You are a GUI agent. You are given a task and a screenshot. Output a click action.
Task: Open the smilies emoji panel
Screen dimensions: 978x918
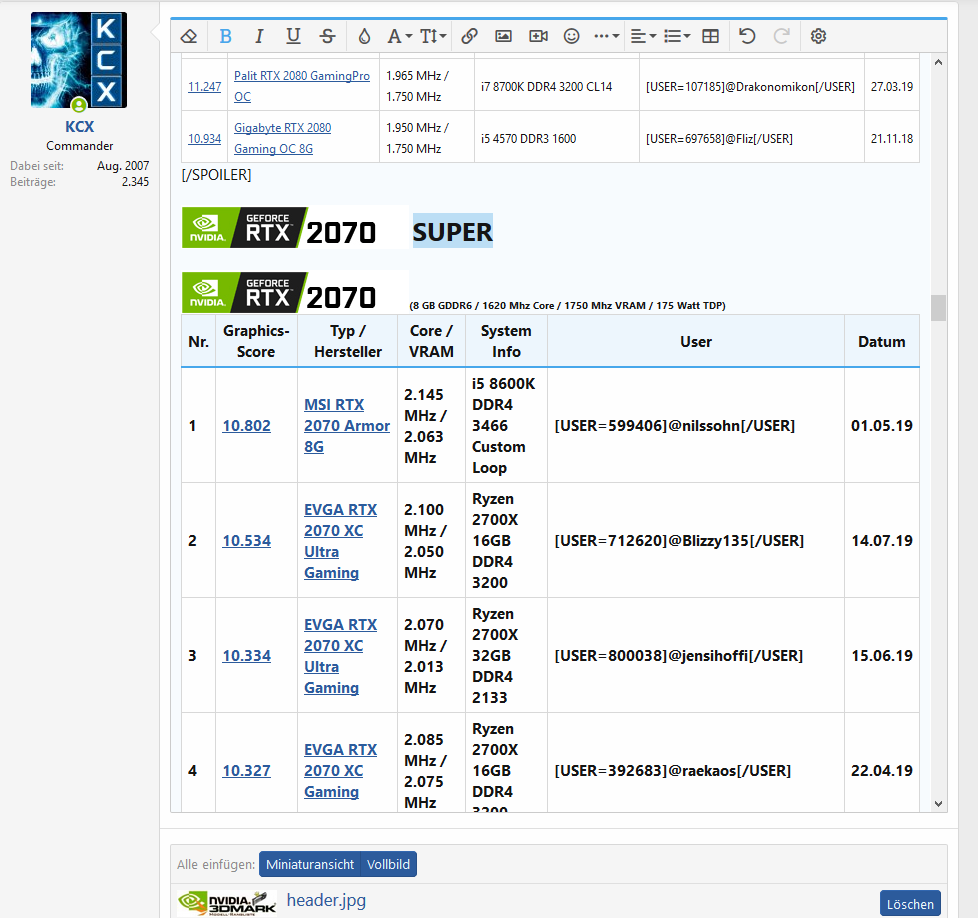[571, 36]
